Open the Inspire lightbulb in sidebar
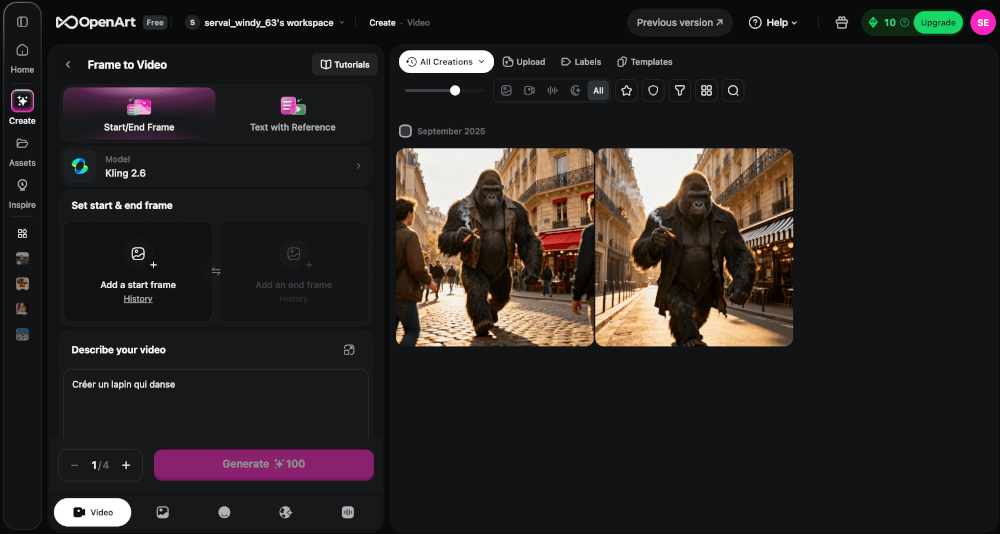Screen dimensions: 1000x534 click(22, 194)
